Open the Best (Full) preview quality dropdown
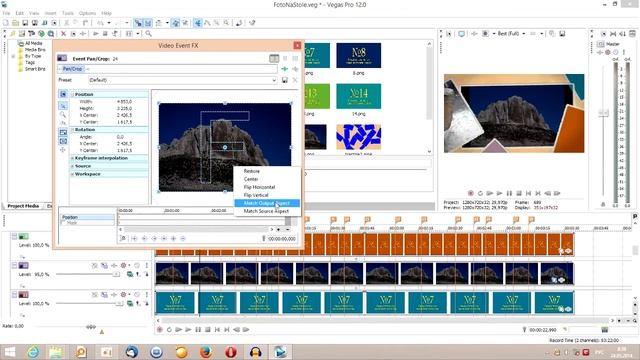 click(524, 33)
